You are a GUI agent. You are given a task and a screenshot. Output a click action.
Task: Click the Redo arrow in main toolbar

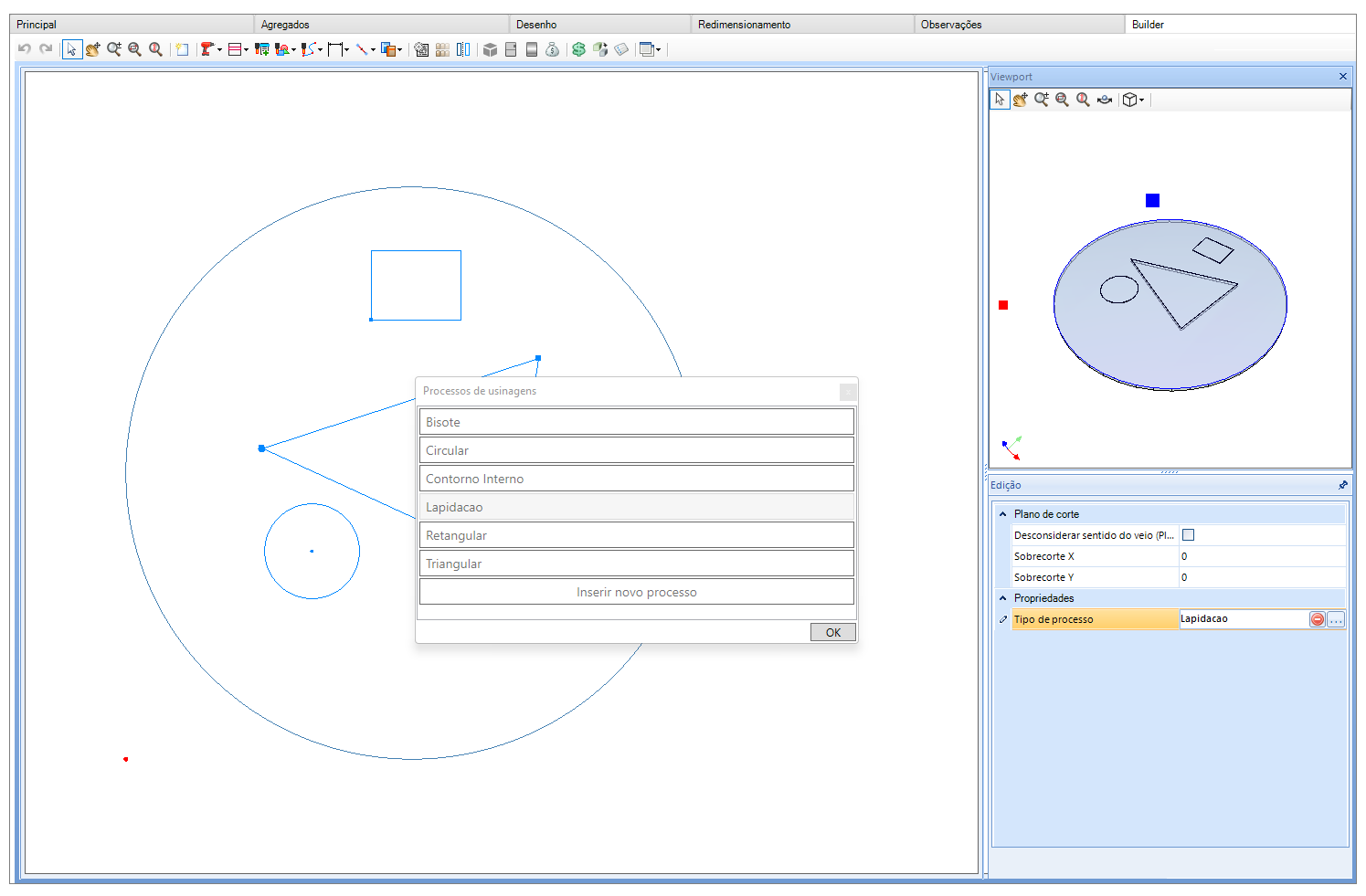point(46,49)
